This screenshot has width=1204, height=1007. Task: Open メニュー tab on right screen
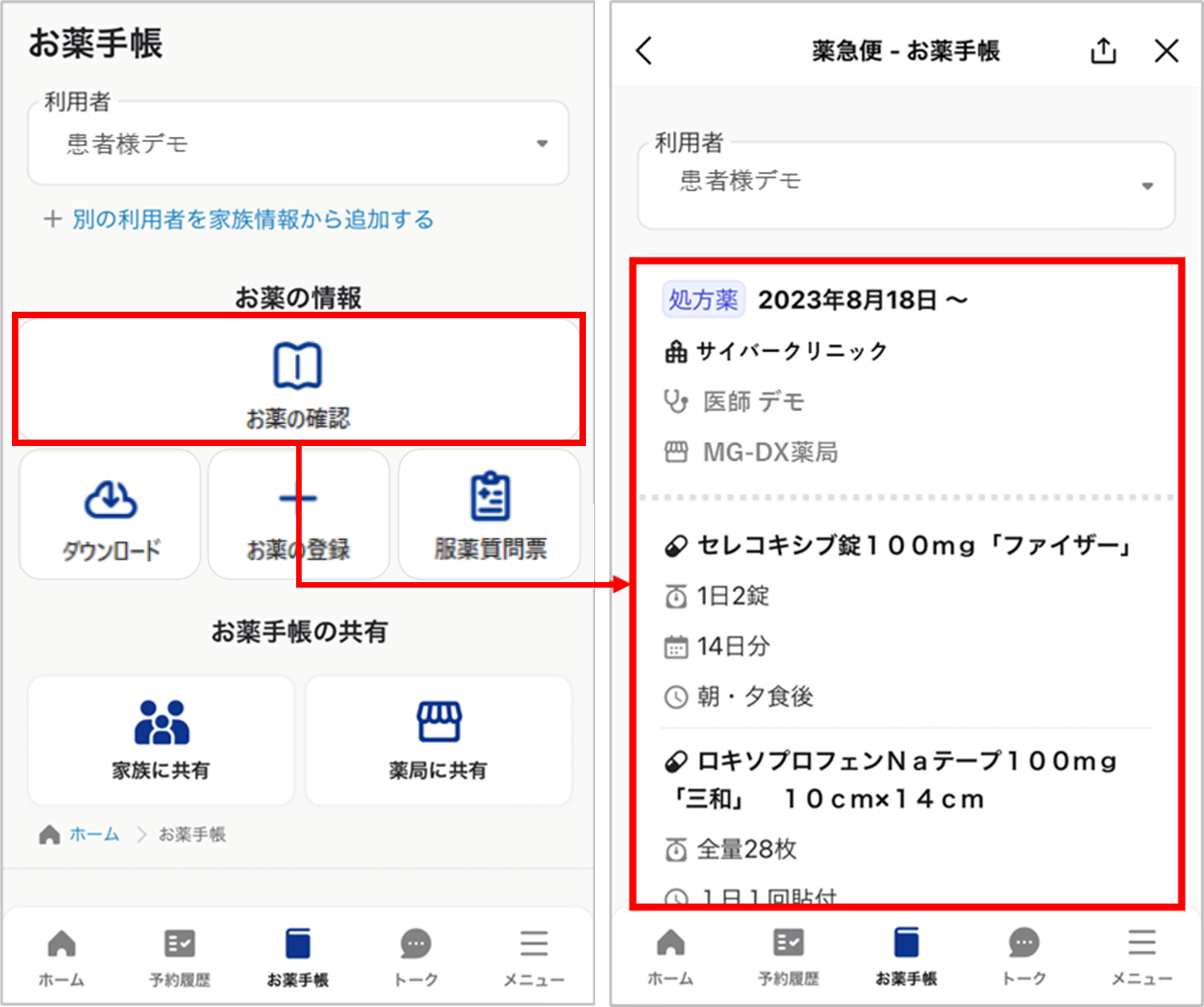pyautogui.click(x=1141, y=956)
